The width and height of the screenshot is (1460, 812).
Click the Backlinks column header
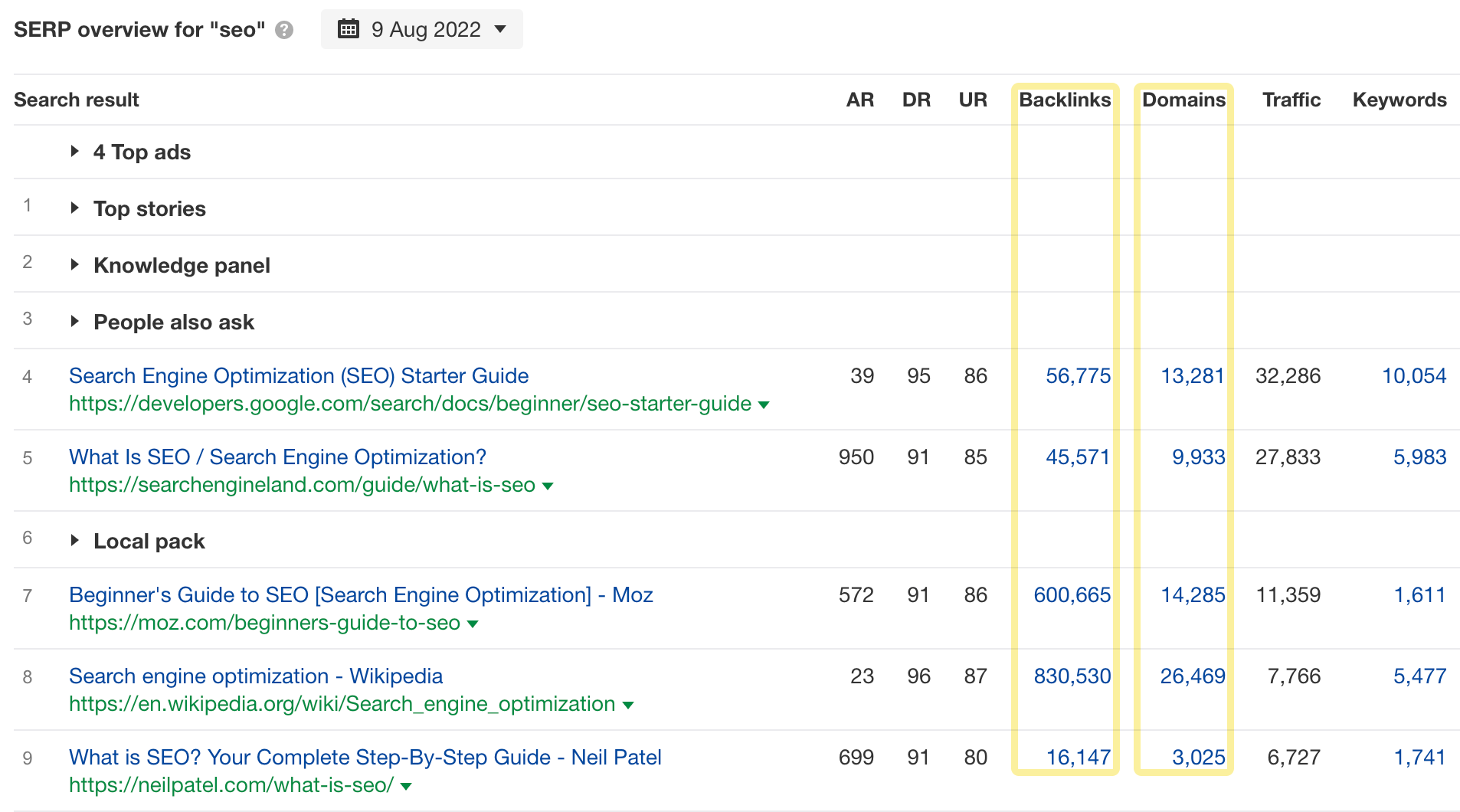click(x=1065, y=100)
